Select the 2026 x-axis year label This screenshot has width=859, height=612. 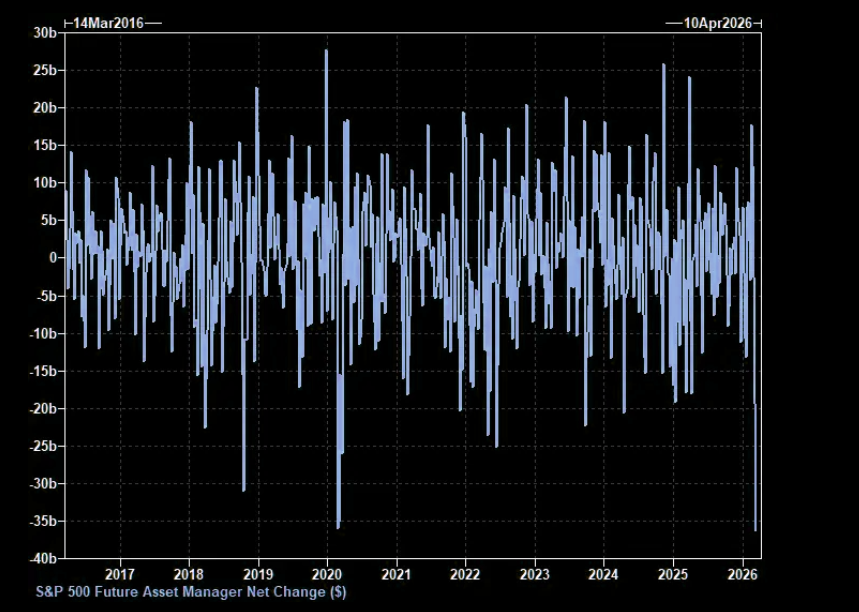(742, 574)
